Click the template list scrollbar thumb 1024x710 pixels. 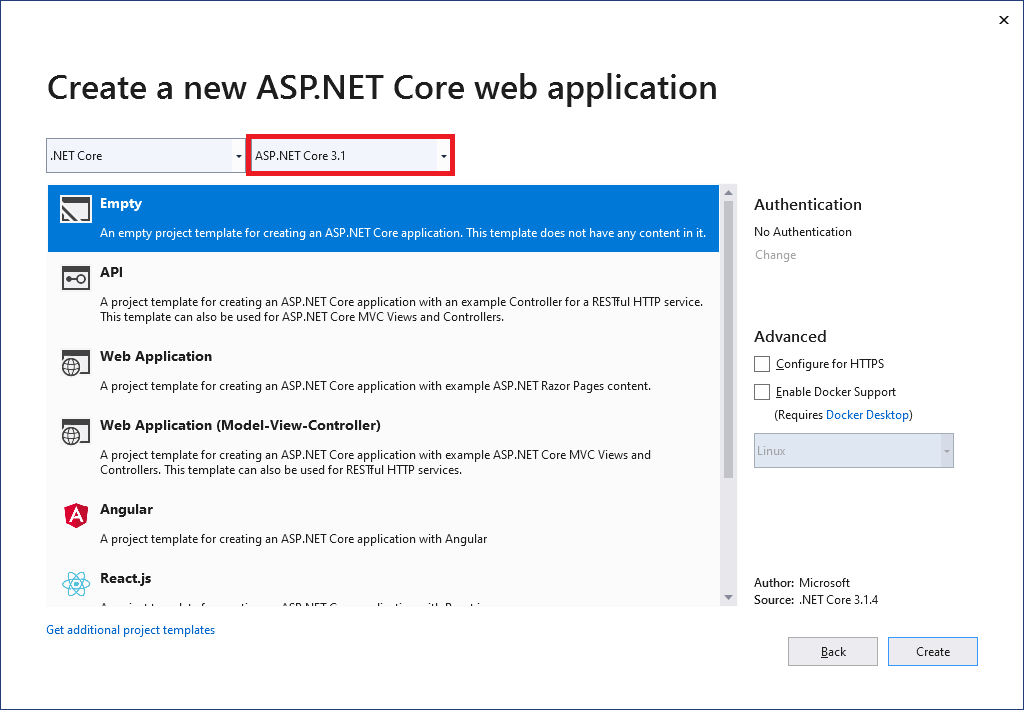click(x=728, y=339)
